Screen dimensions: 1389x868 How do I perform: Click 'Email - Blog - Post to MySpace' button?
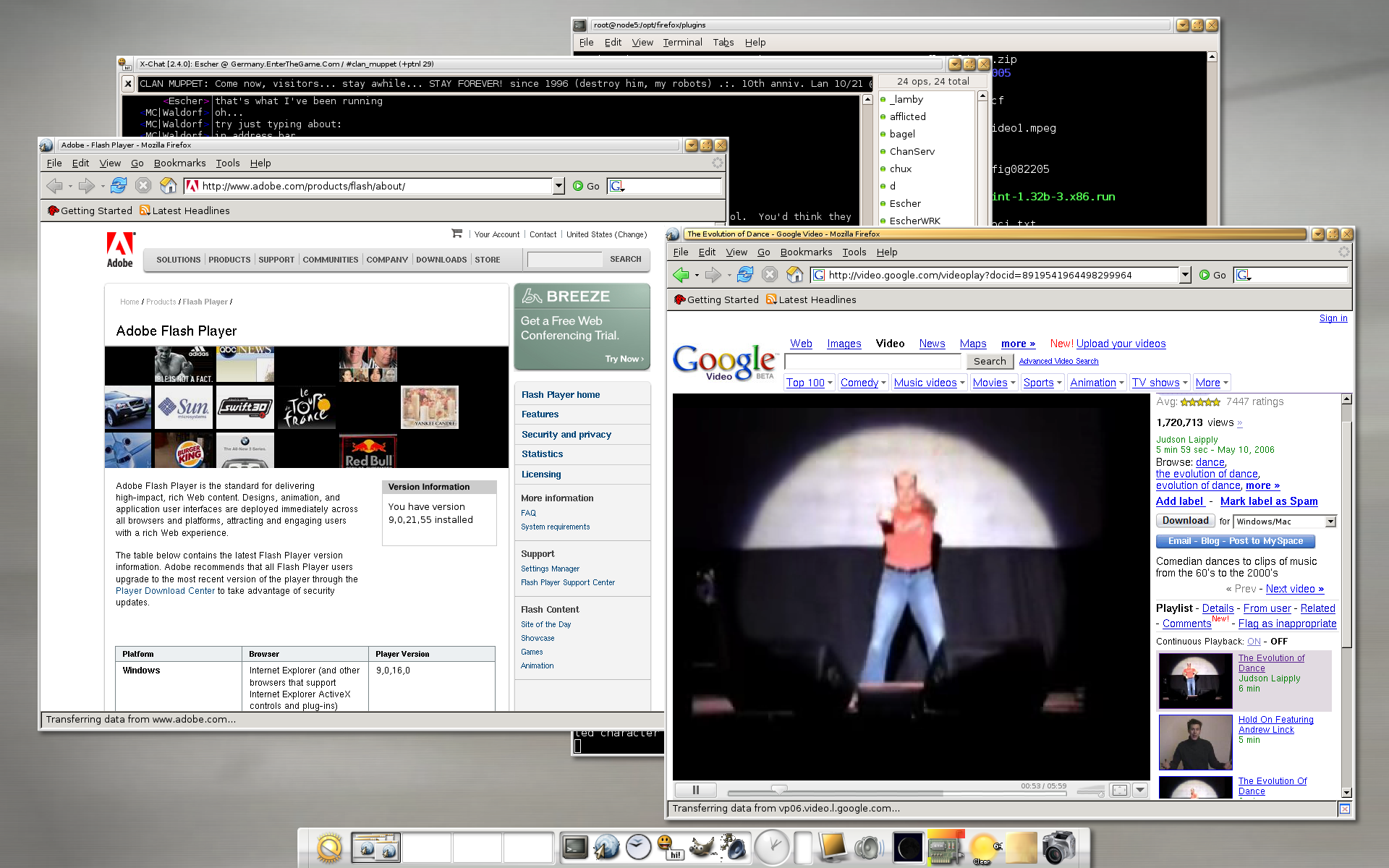click(x=1235, y=541)
